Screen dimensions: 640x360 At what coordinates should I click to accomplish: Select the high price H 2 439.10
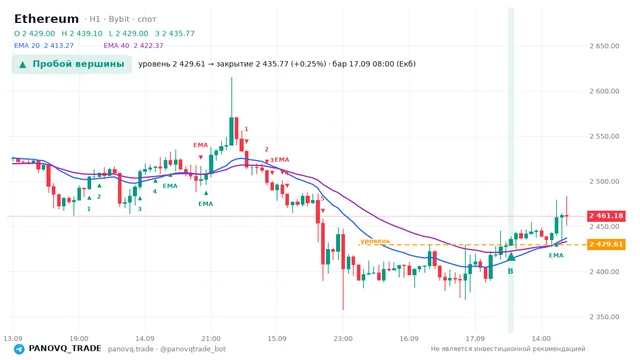click(x=82, y=33)
